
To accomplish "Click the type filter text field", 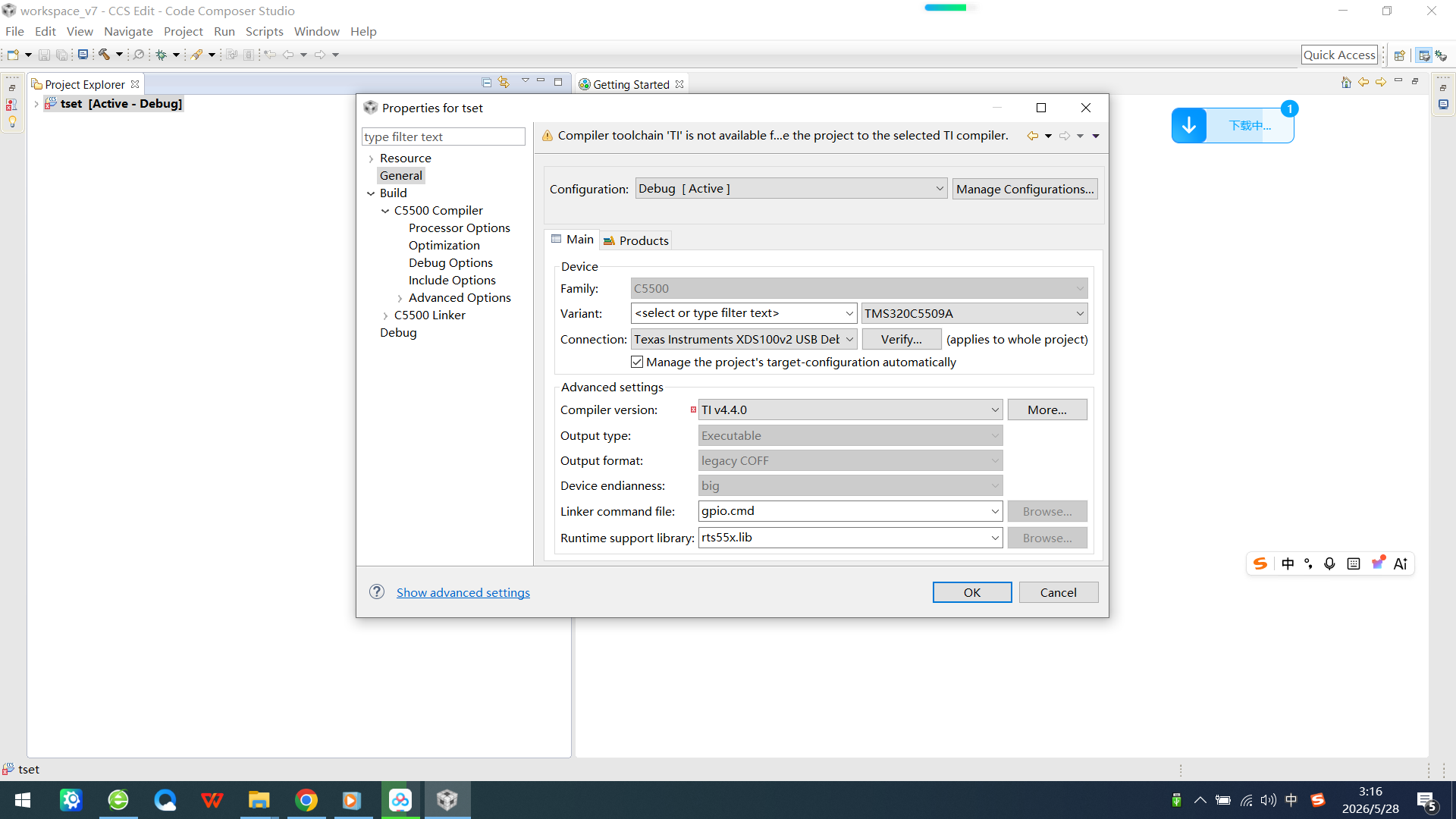I will point(444,136).
